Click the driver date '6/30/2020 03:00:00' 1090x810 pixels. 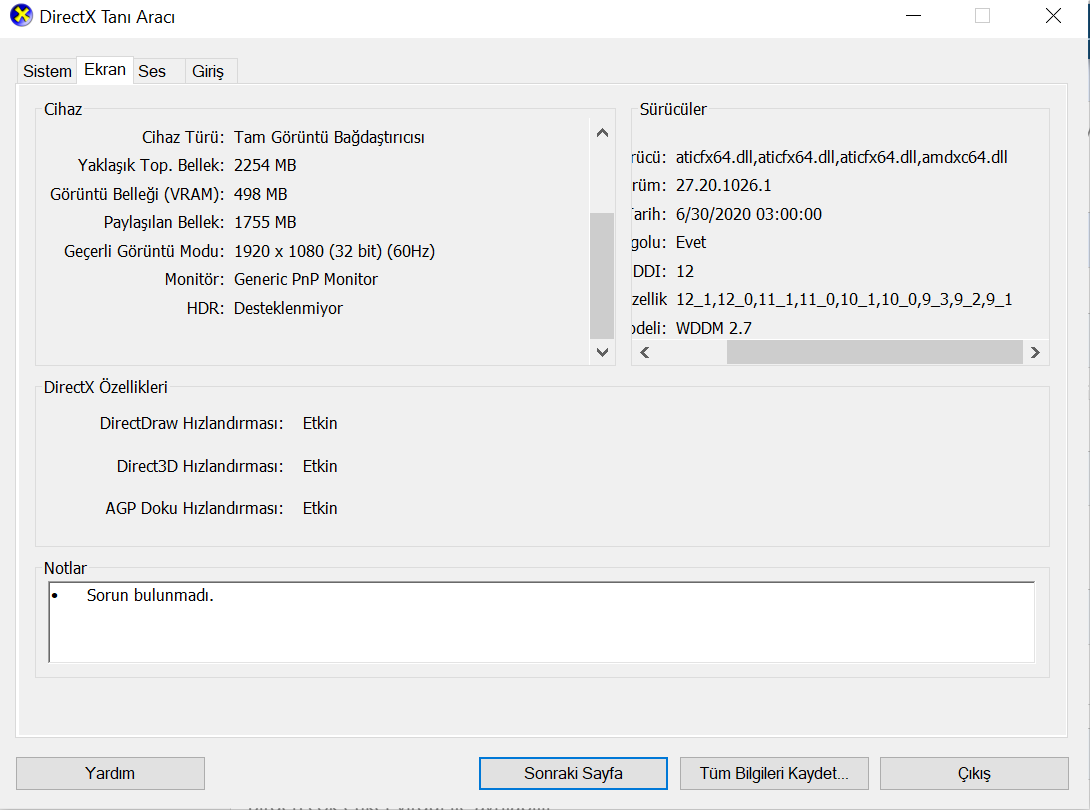[749, 214]
